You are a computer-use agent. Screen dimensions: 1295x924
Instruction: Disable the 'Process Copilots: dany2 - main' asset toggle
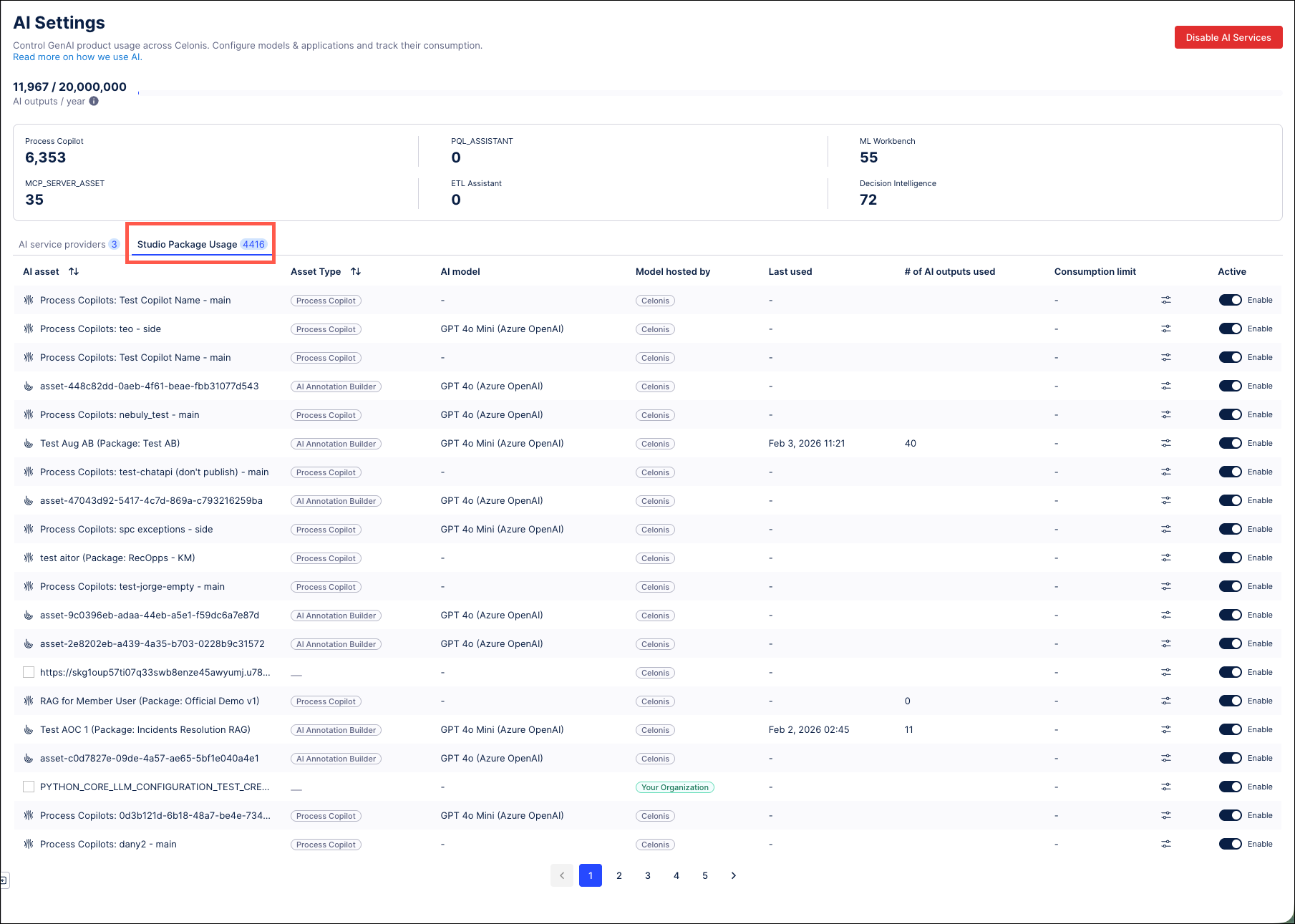point(1231,844)
